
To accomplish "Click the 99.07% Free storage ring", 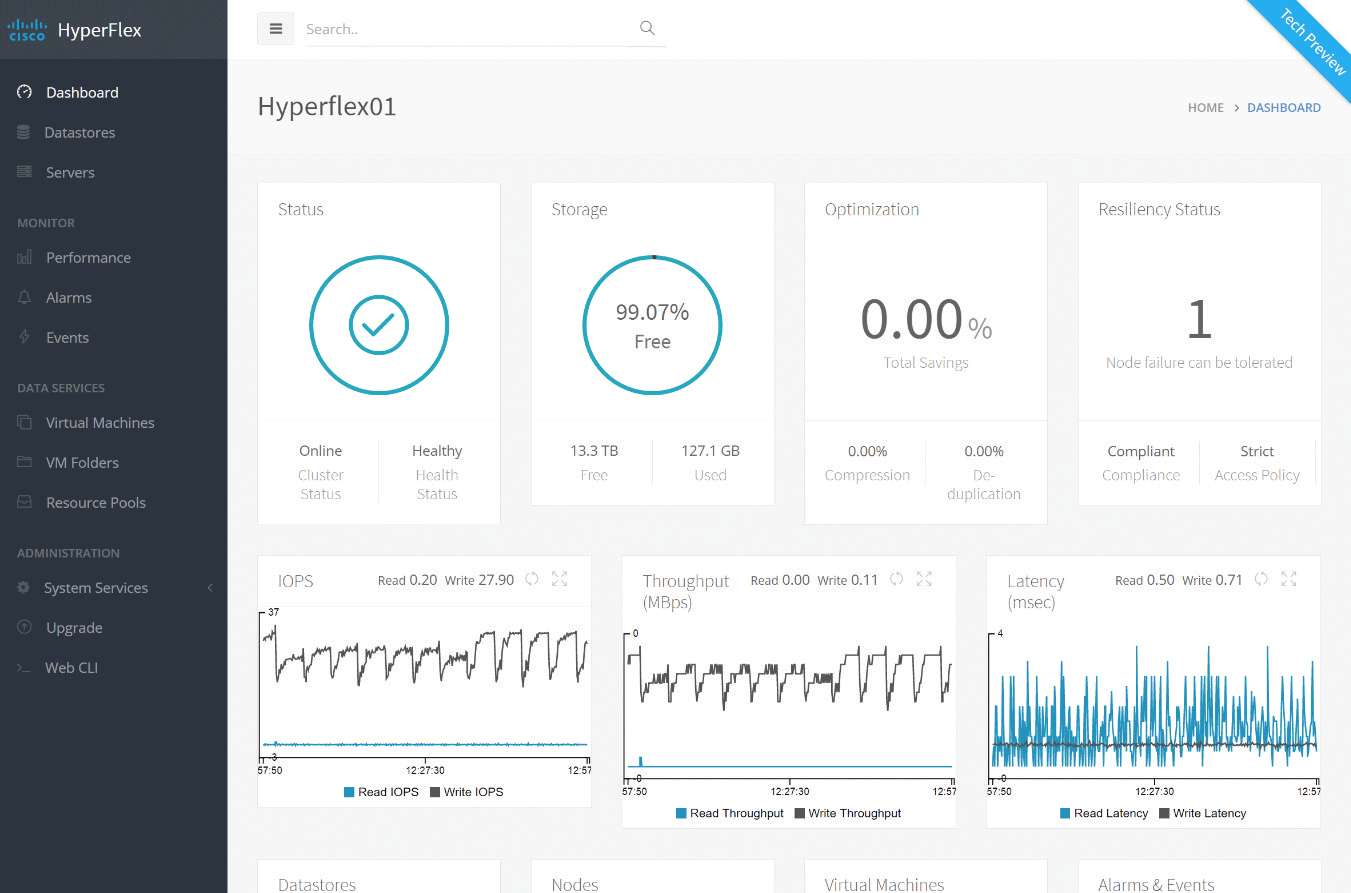I will [652, 325].
